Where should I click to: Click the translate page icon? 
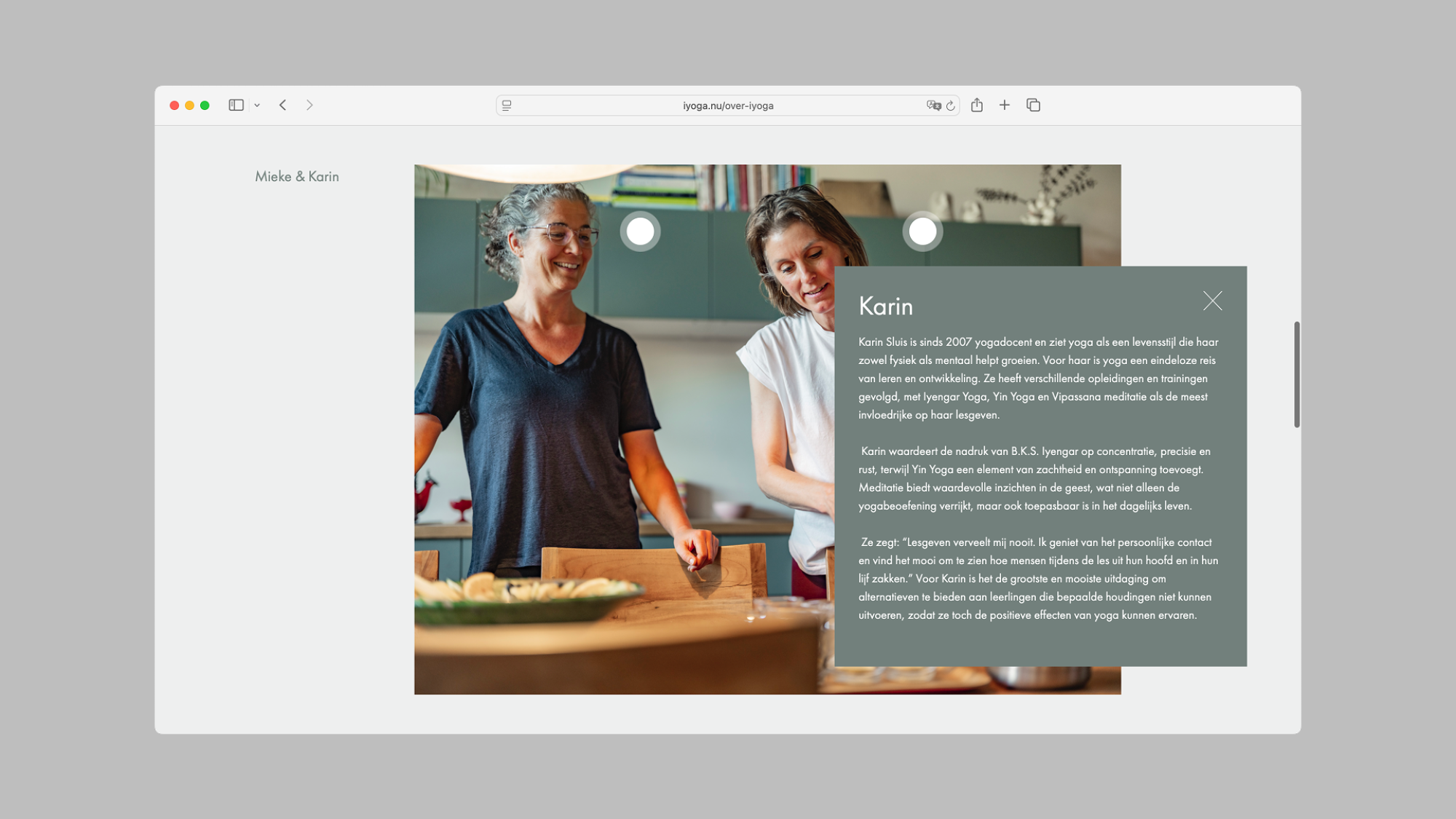coord(933,106)
